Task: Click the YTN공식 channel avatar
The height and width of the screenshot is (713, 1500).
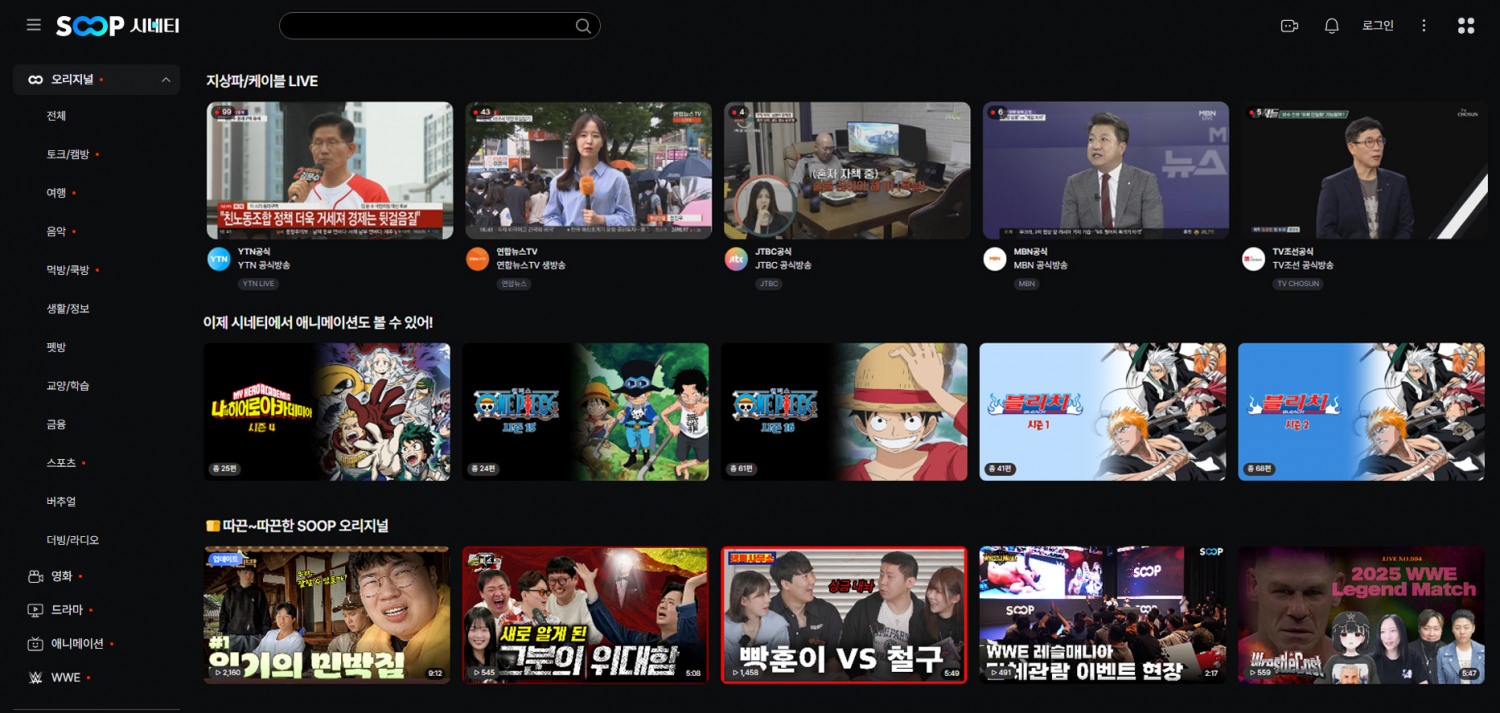Action: [x=219, y=259]
